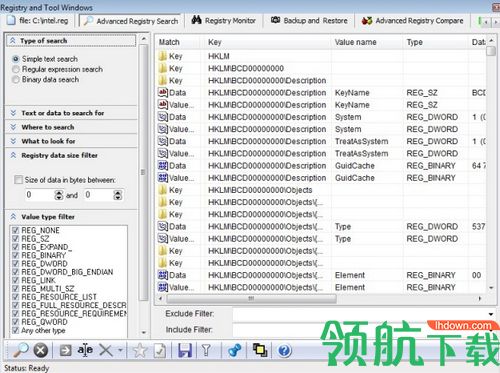500x373 pixels.
Task: Click the file C:\intel.reg document icon
Action: click(x=11, y=20)
